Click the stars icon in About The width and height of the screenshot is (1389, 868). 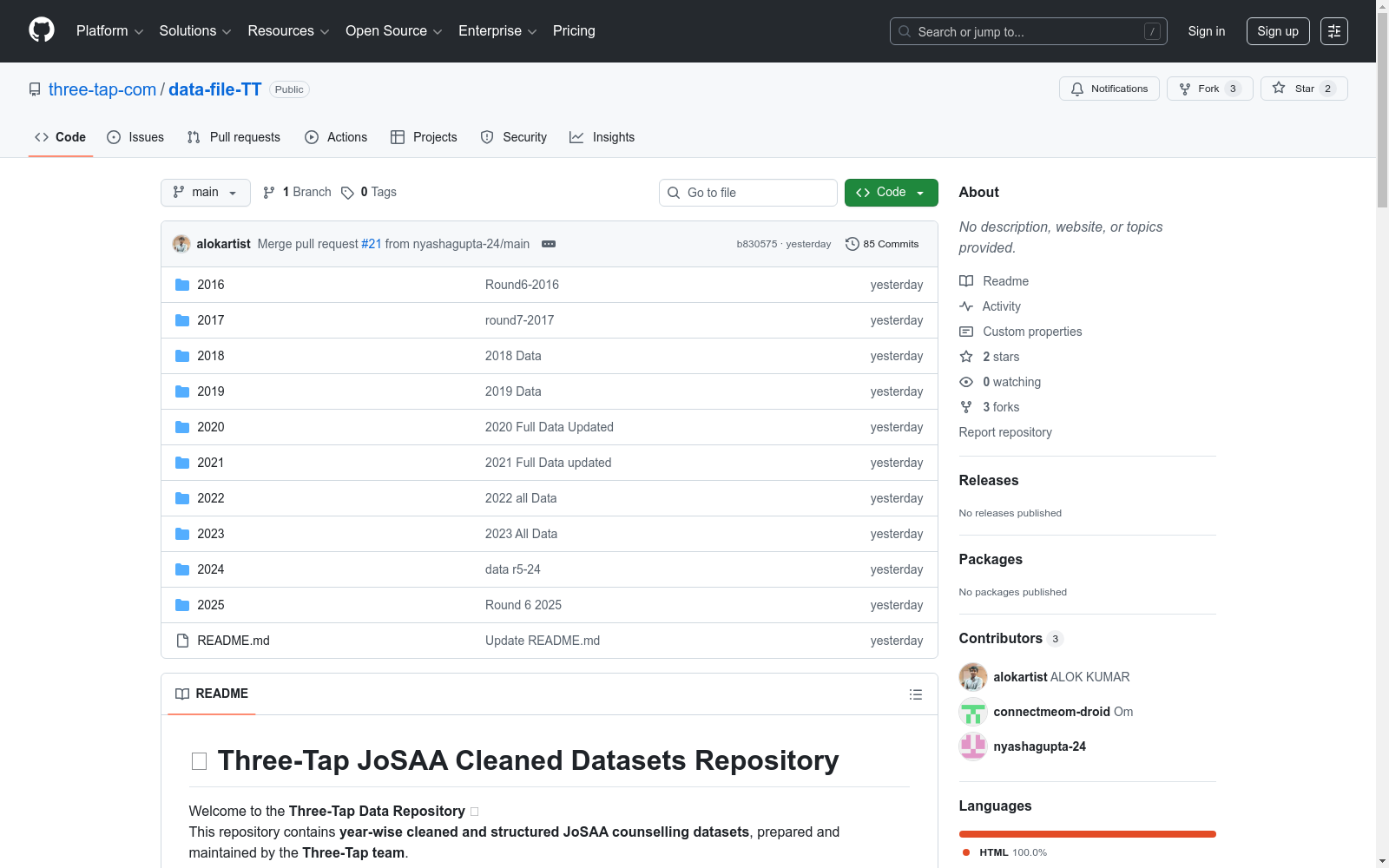click(x=966, y=357)
